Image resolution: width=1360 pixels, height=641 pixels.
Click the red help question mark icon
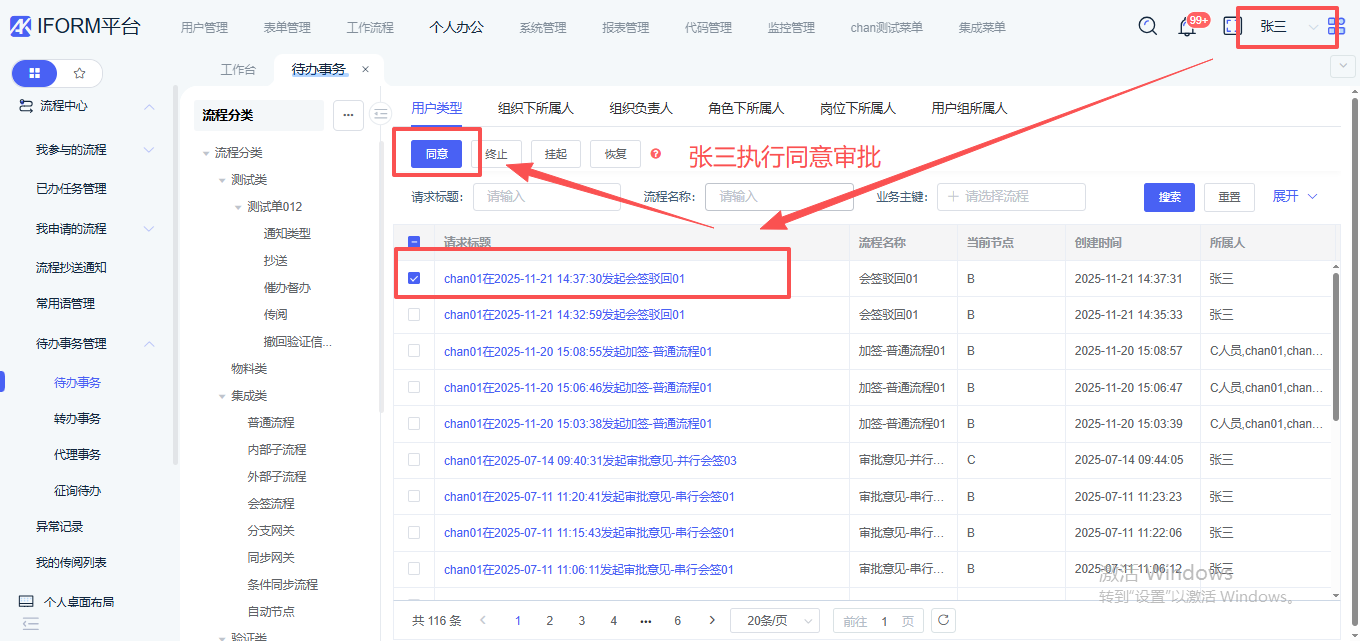click(656, 154)
